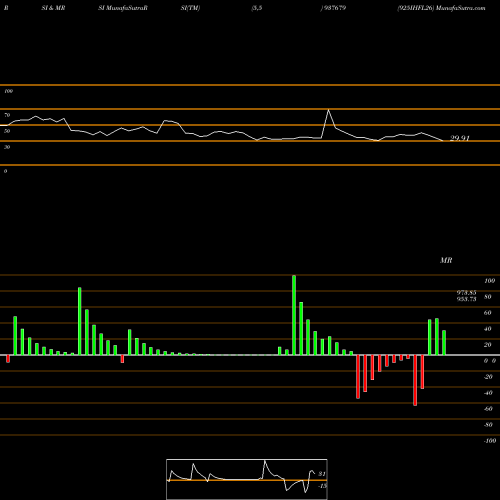Click the 'SI & MR' header label
Viewport: 500px width, 500px height.
tap(53, 8)
